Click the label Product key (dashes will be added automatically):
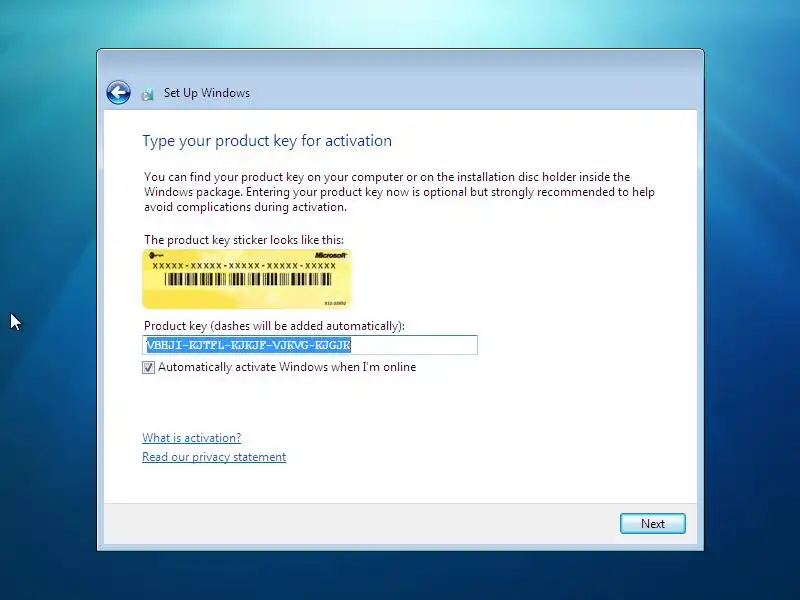This screenshot has width=800, height=600. pyautogui.click(x=274, y=326)
